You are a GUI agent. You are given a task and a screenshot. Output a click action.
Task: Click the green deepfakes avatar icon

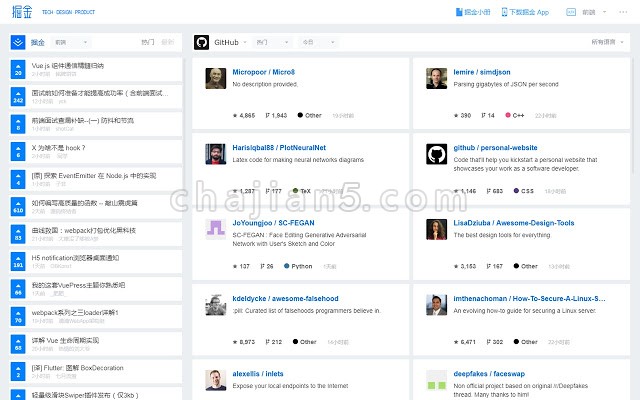pos(436,380)
